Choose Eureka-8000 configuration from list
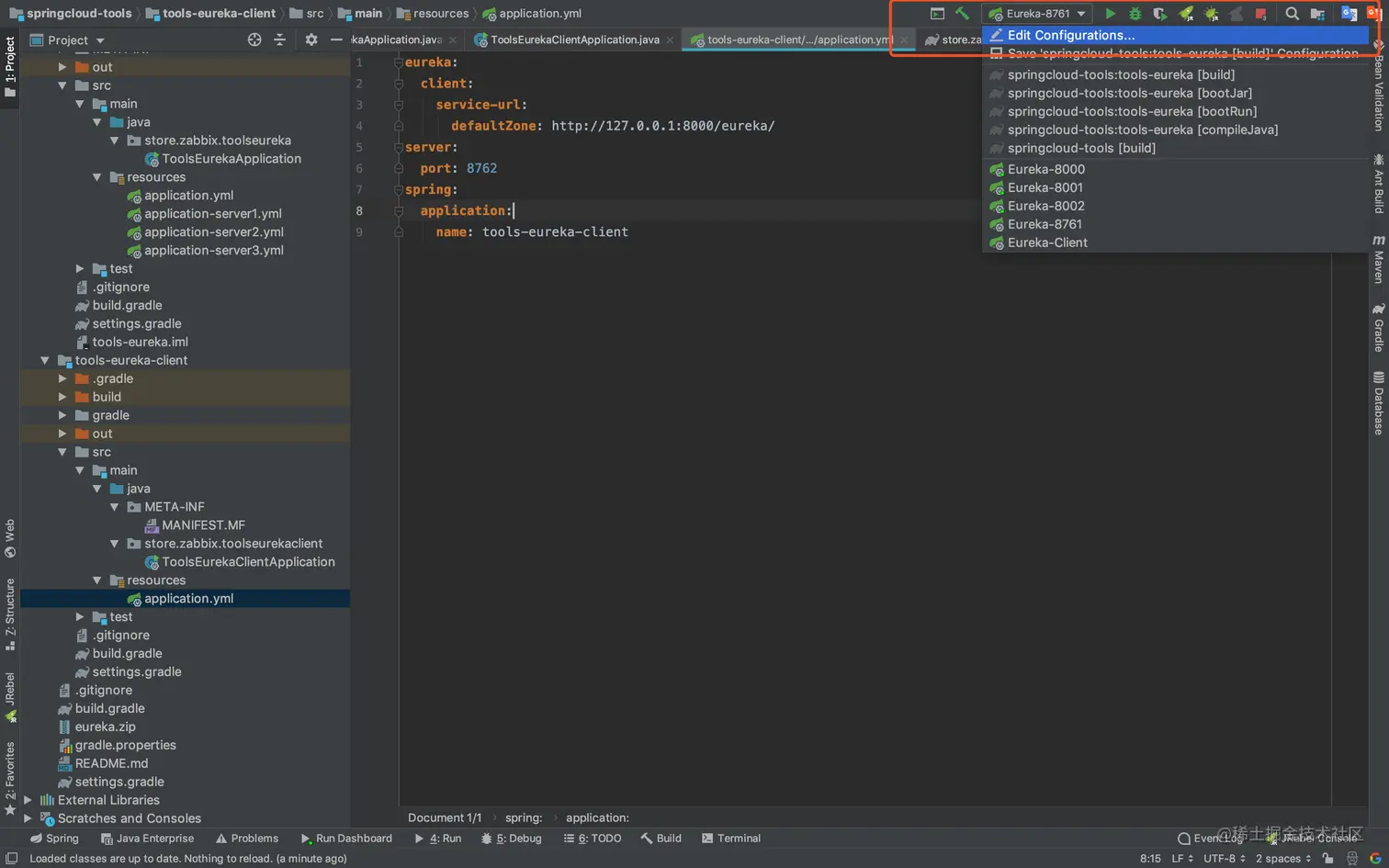This screenshot has height=868, width=1389. (x=1175, y=169)
